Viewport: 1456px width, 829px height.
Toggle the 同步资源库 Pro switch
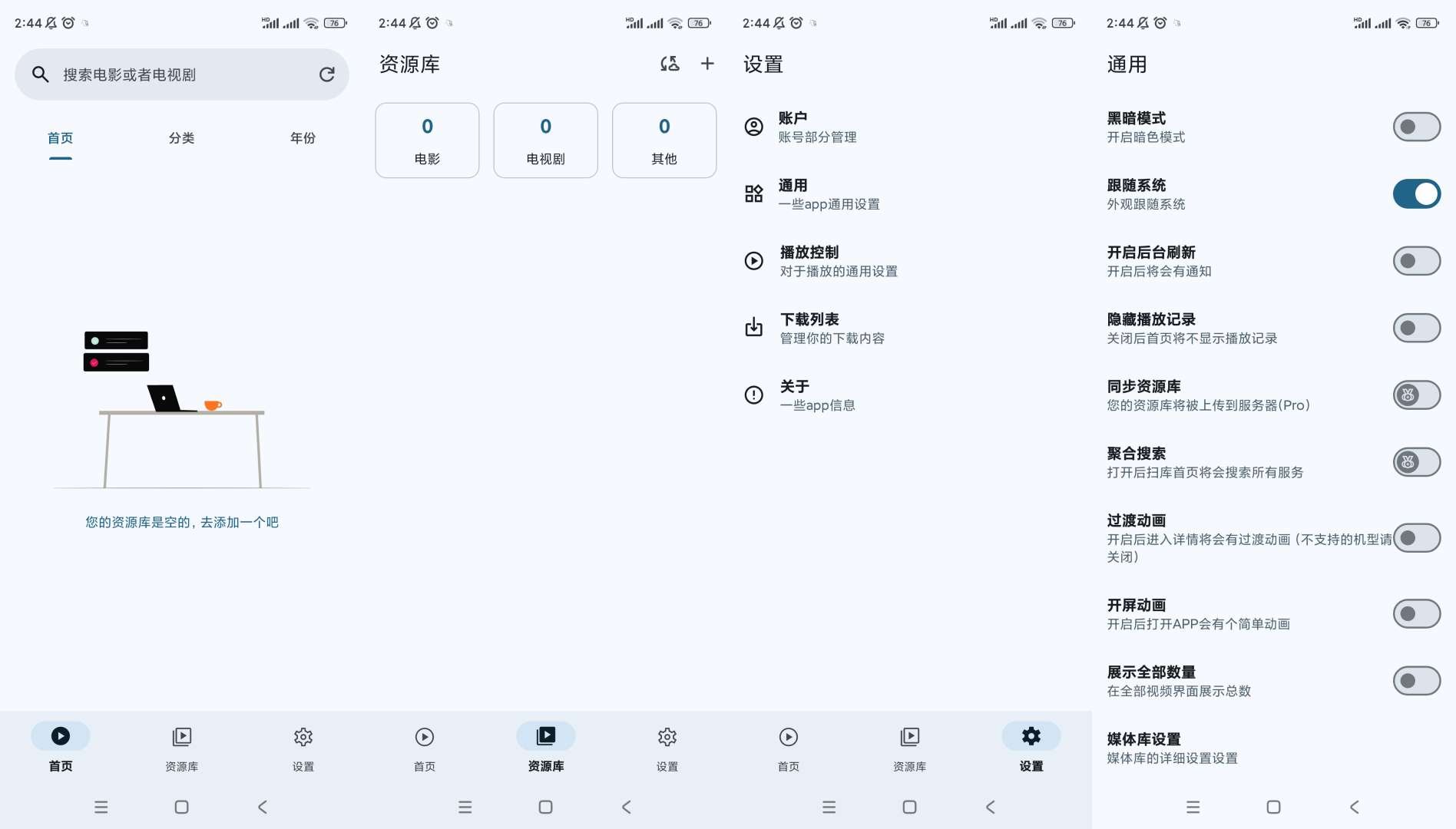coord(1416,395)
